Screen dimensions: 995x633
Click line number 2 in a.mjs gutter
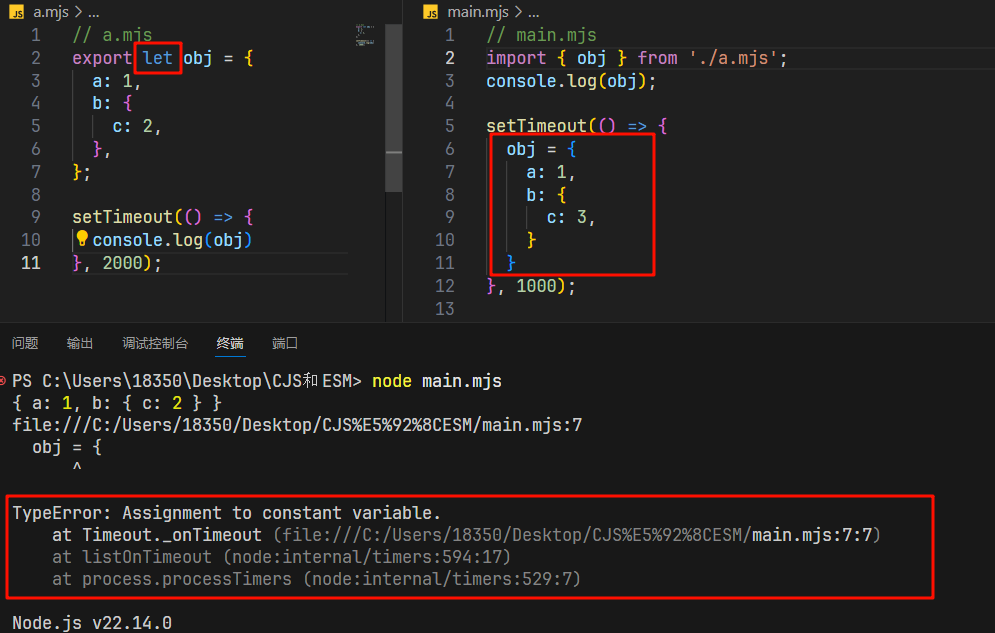[x=36, y=58]
